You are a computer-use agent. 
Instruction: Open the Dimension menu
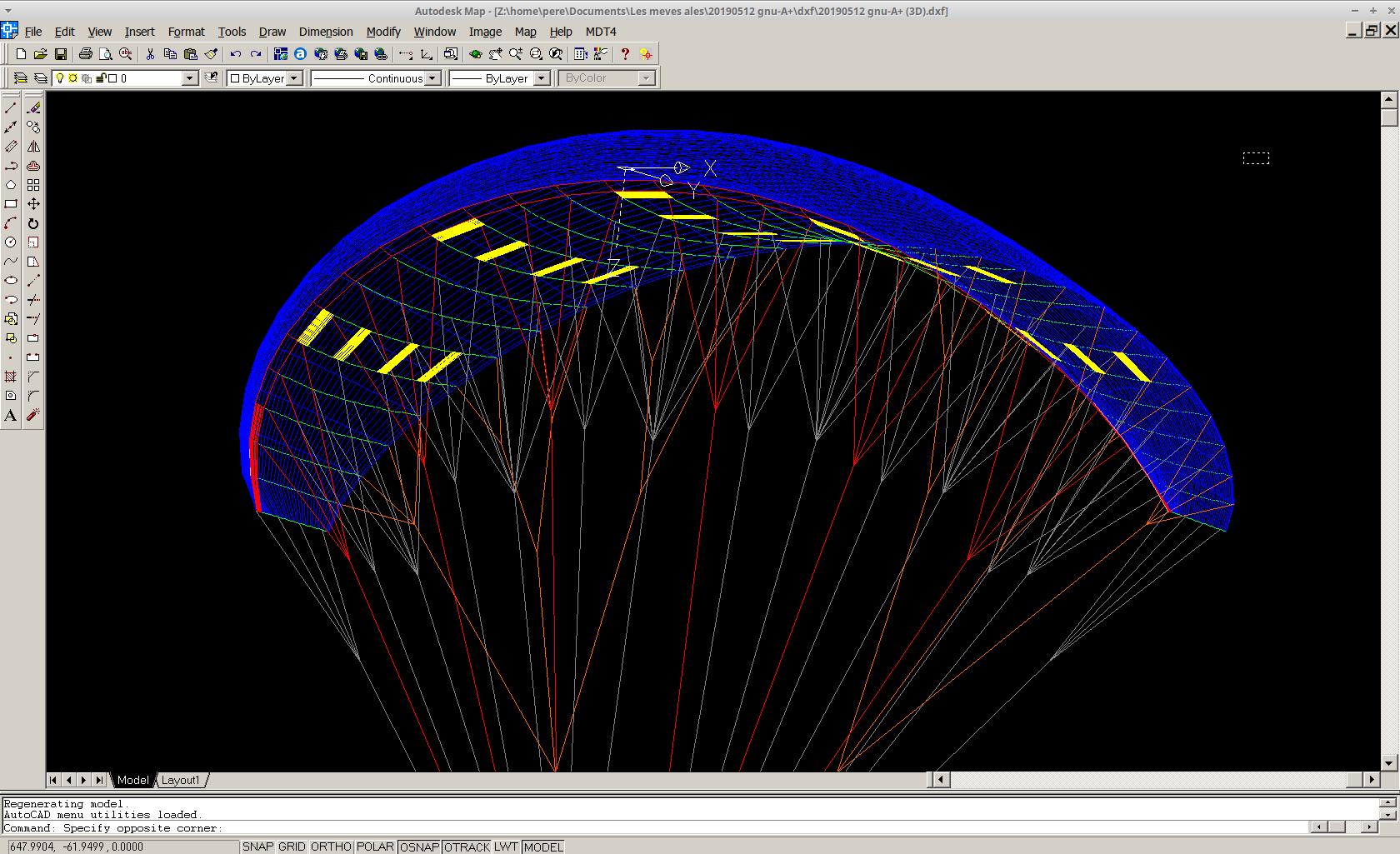click(326, 32)
